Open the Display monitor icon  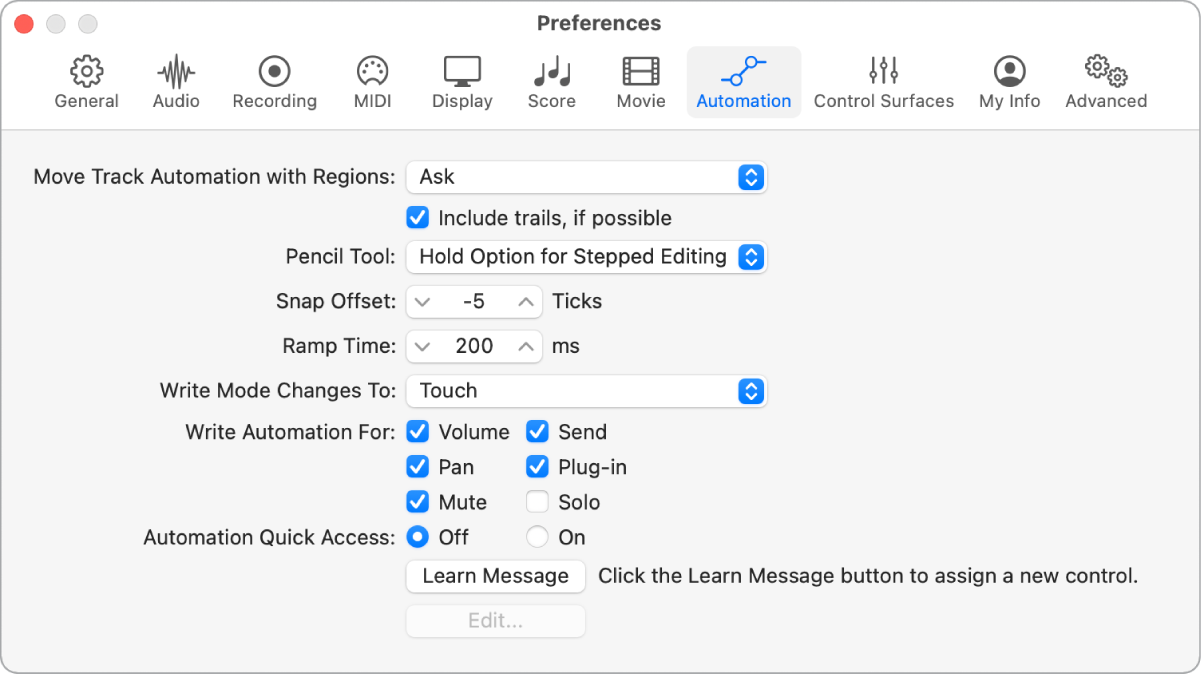462,72
